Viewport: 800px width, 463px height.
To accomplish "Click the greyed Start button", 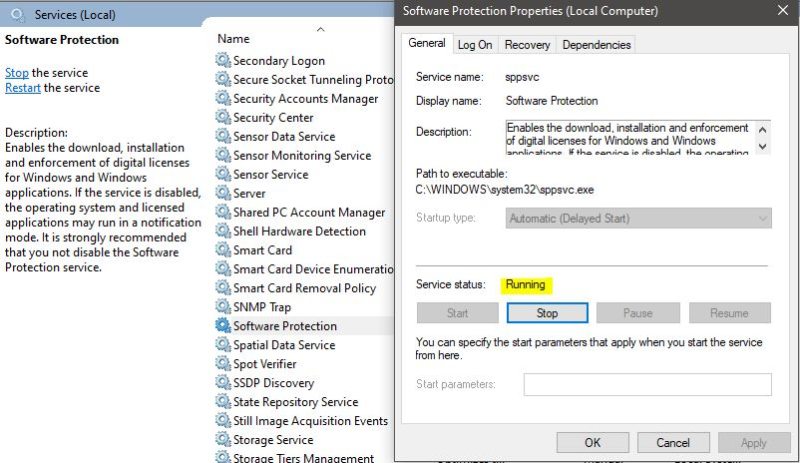I will pyautogui.click(x=457, y=313).
